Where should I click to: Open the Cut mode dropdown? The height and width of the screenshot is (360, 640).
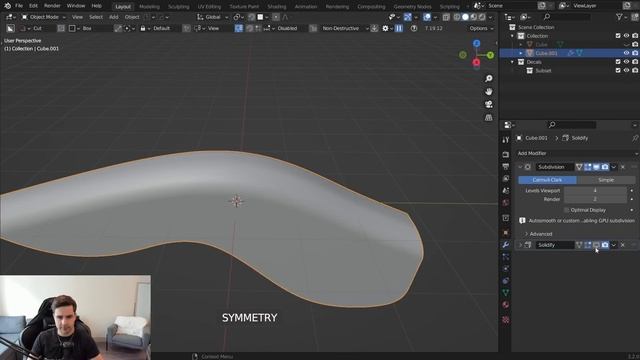[37, 29]
